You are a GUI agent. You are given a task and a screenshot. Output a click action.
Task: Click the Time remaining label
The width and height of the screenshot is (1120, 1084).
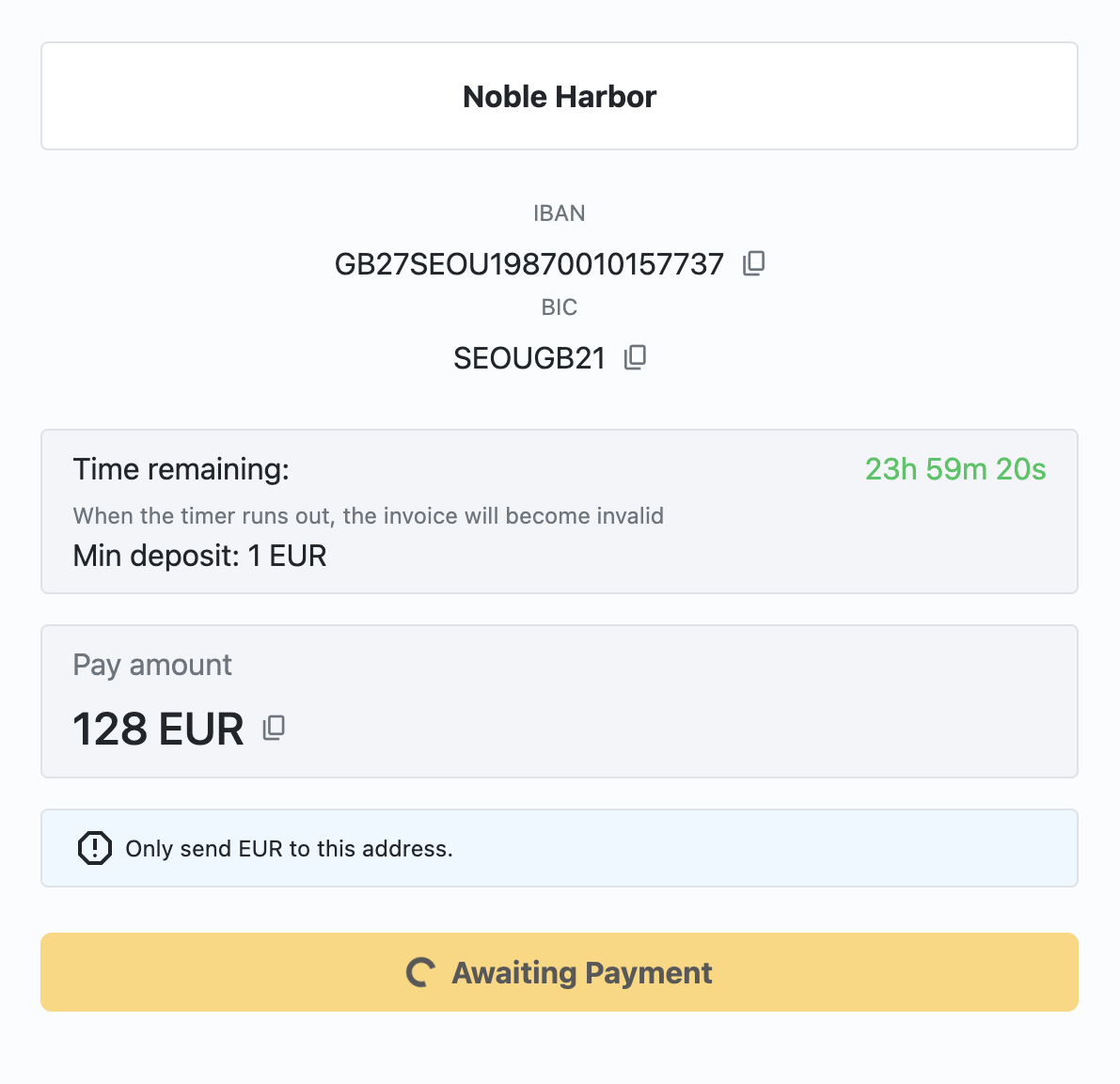181,469
